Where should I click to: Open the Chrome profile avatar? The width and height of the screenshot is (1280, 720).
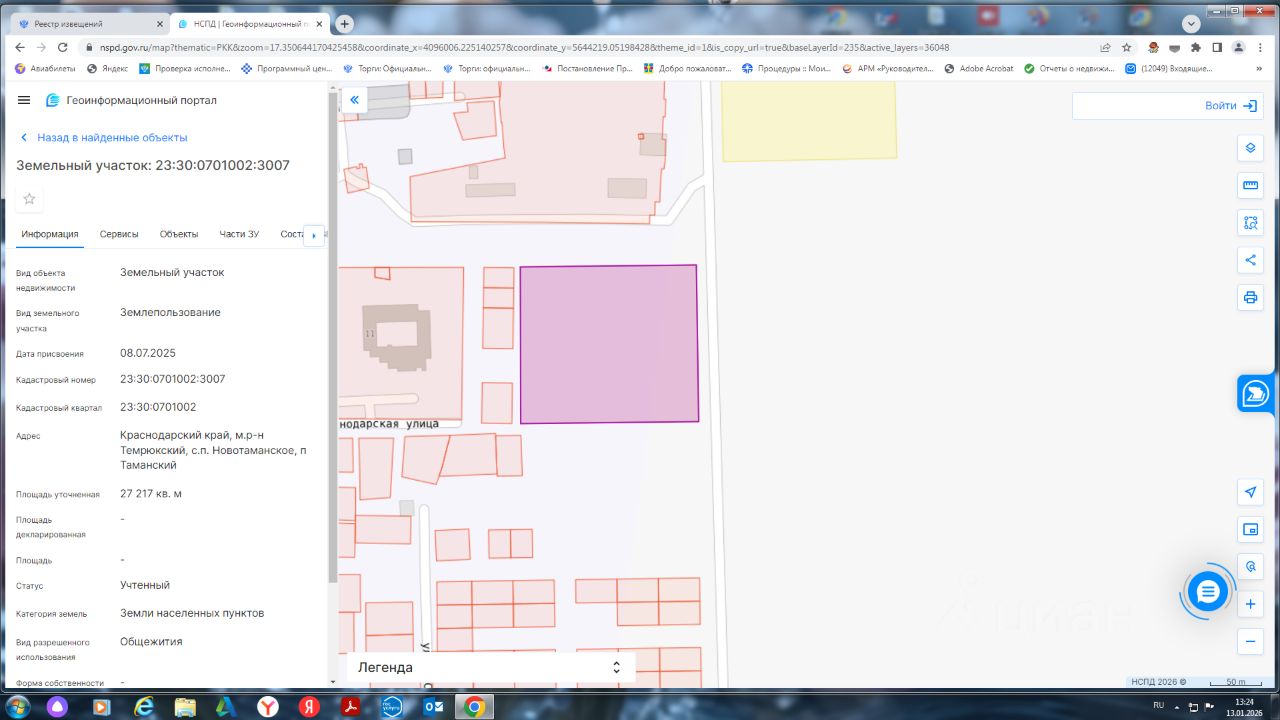(1238, 47)
